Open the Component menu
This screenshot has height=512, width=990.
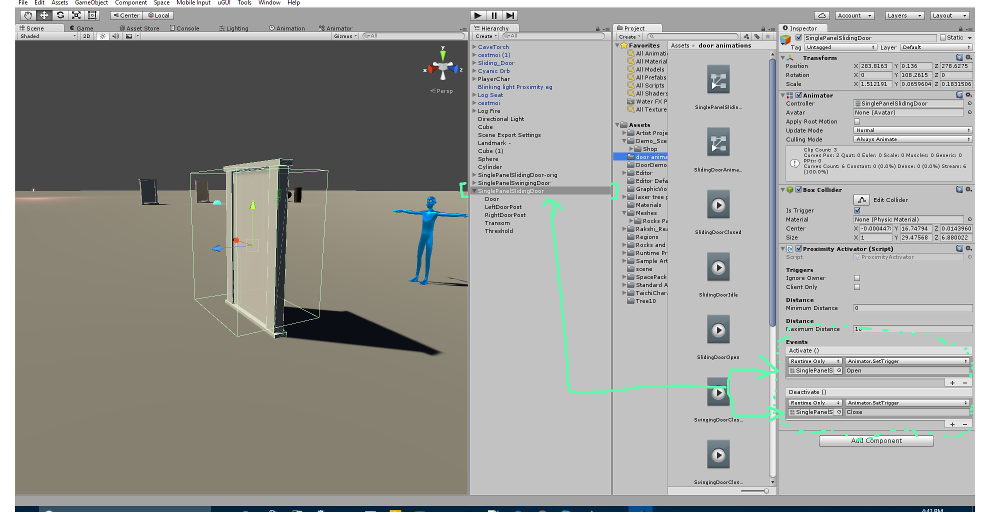coord(131,3)
